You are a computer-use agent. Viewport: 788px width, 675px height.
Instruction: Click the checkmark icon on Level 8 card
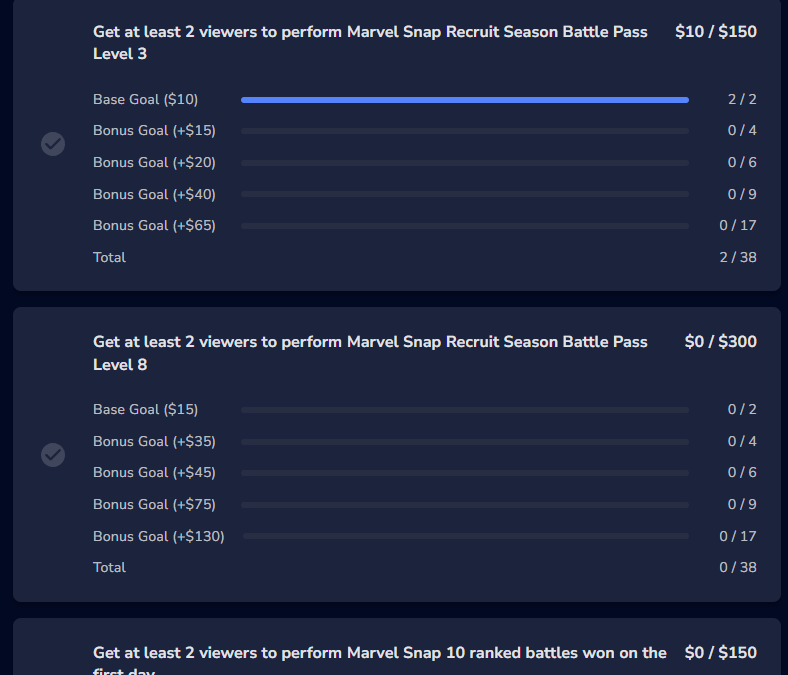[x=53, y=455]
